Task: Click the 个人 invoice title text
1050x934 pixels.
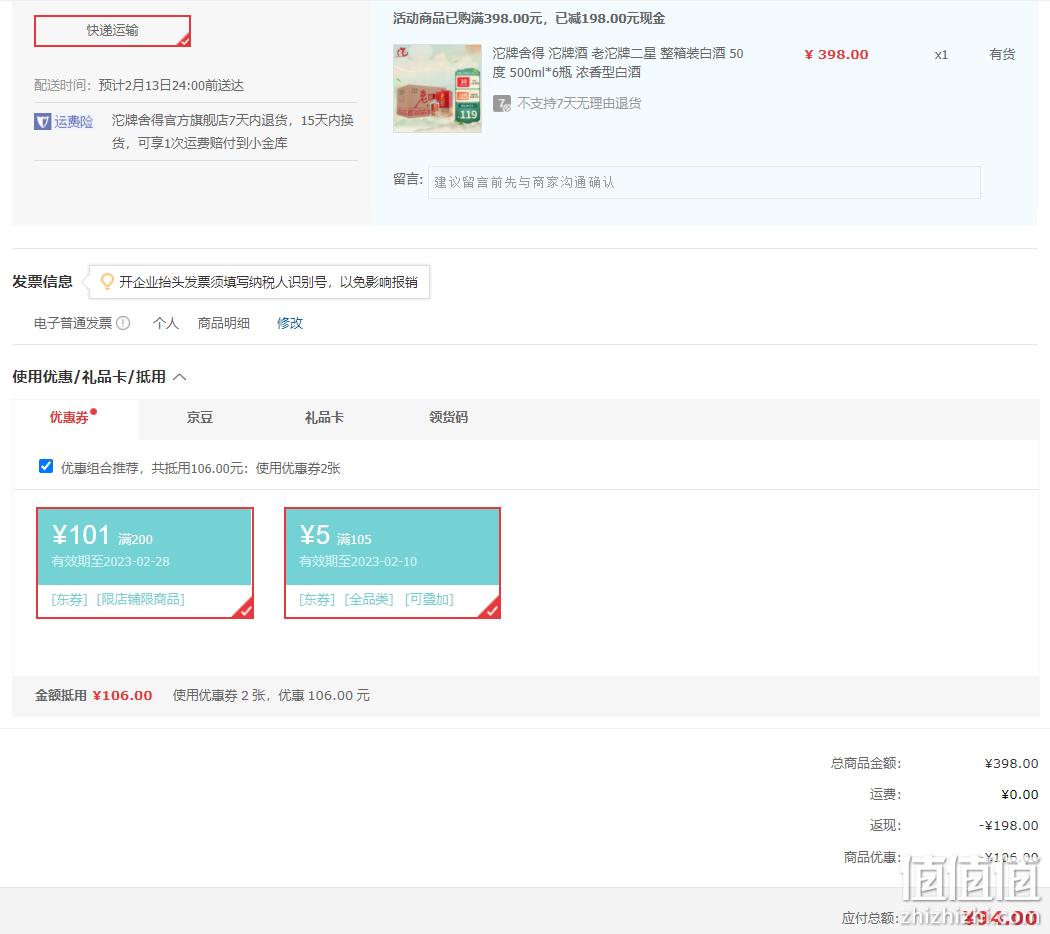Action: click(165, 323)
